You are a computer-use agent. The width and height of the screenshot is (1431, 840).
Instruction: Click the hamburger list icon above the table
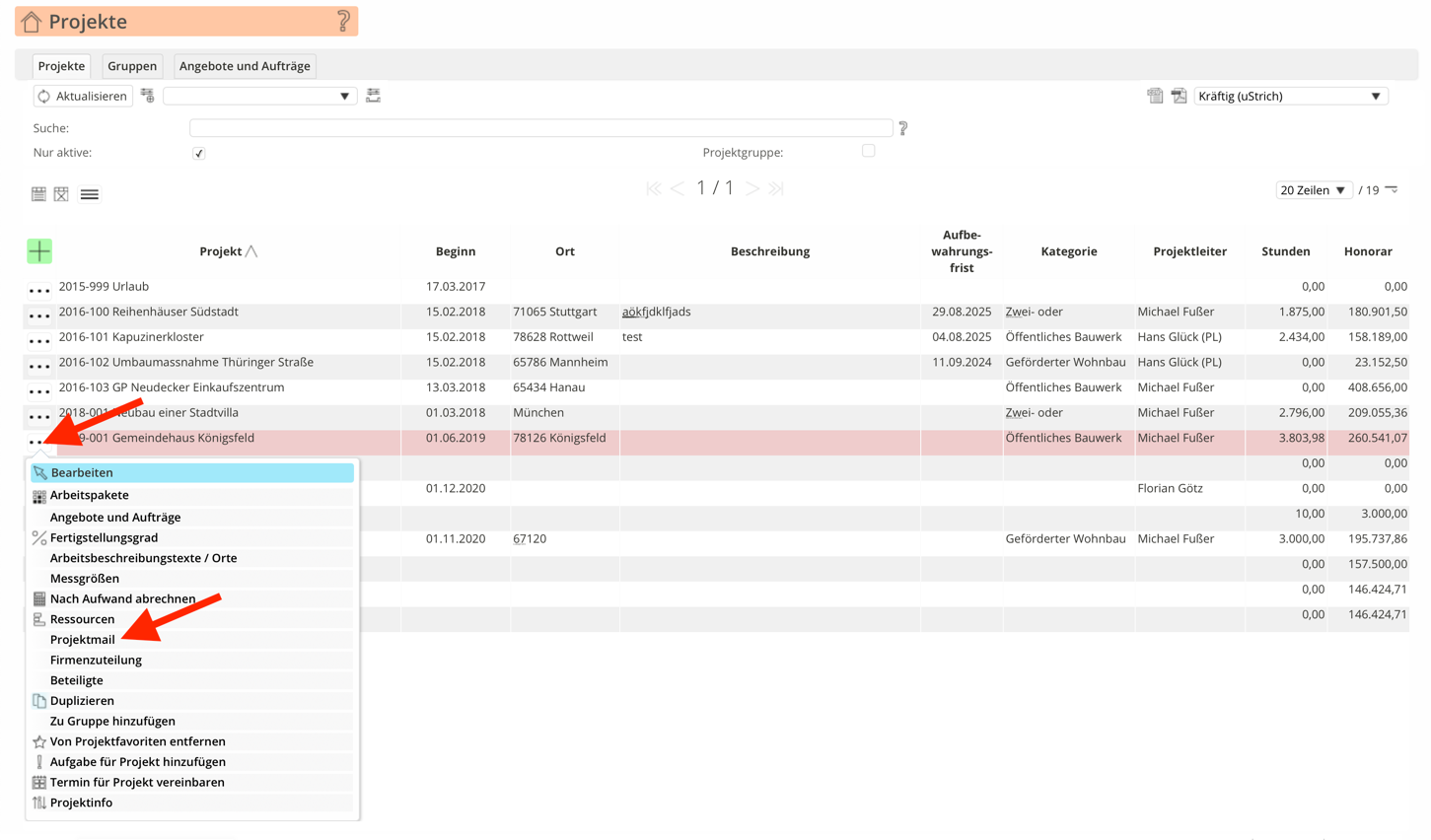point(89,193)
